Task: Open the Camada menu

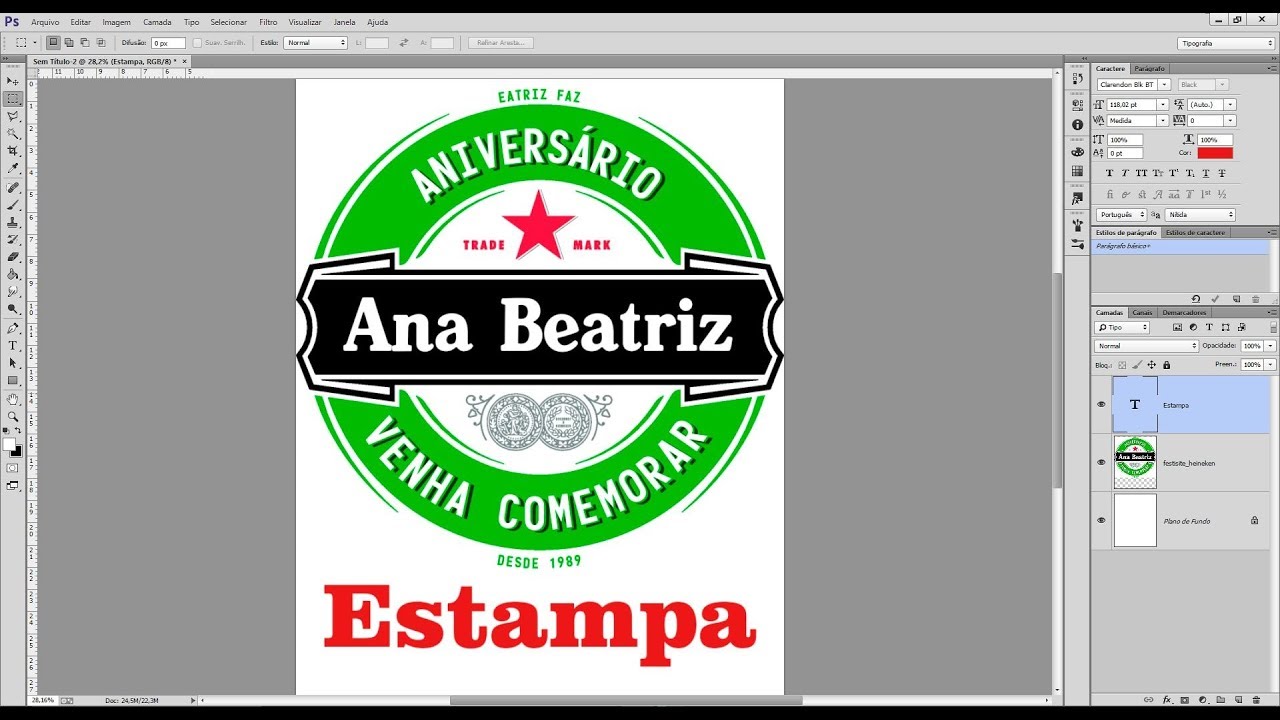Action: point(157,22)
